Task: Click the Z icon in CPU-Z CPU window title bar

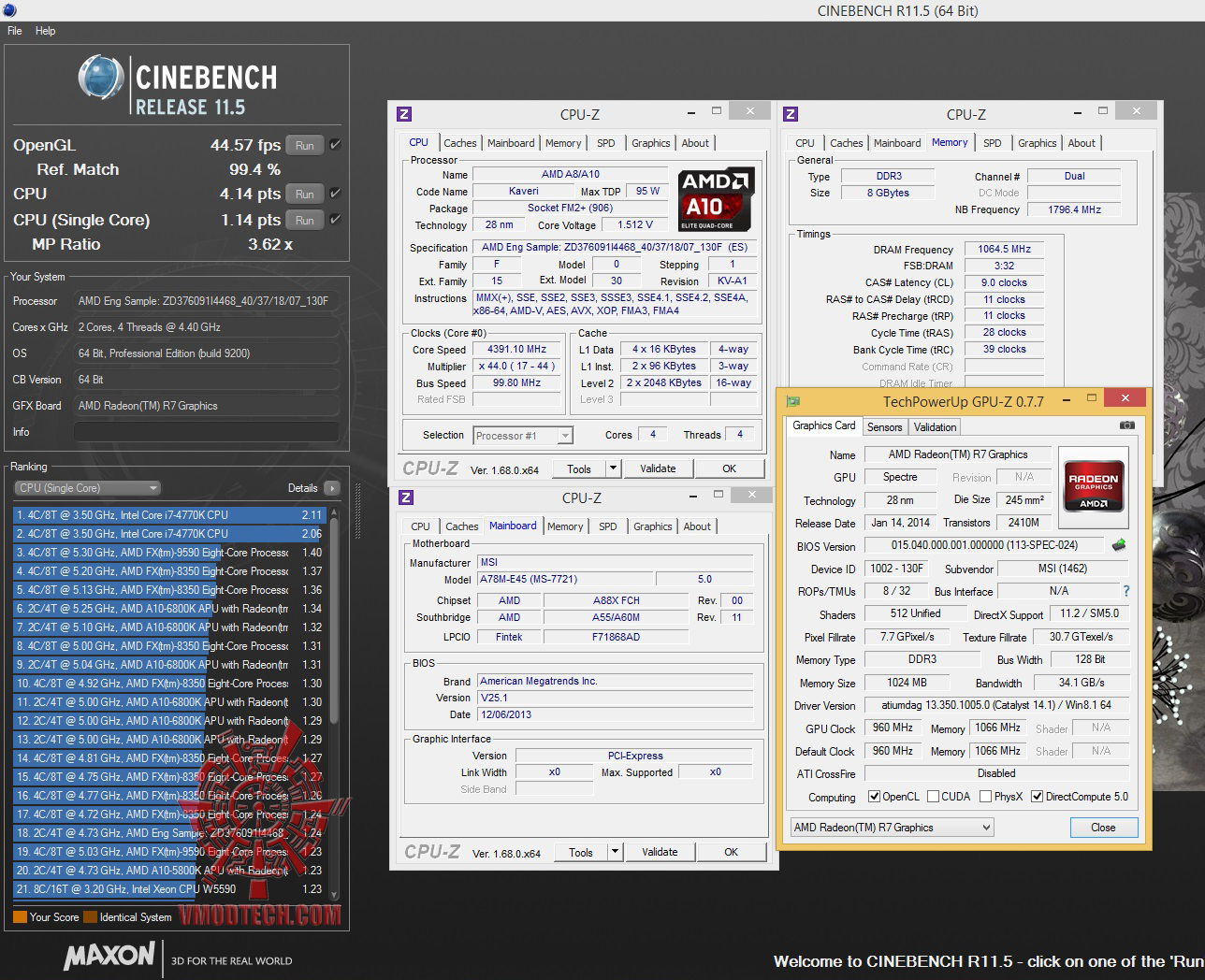Action: coord(404,114)
